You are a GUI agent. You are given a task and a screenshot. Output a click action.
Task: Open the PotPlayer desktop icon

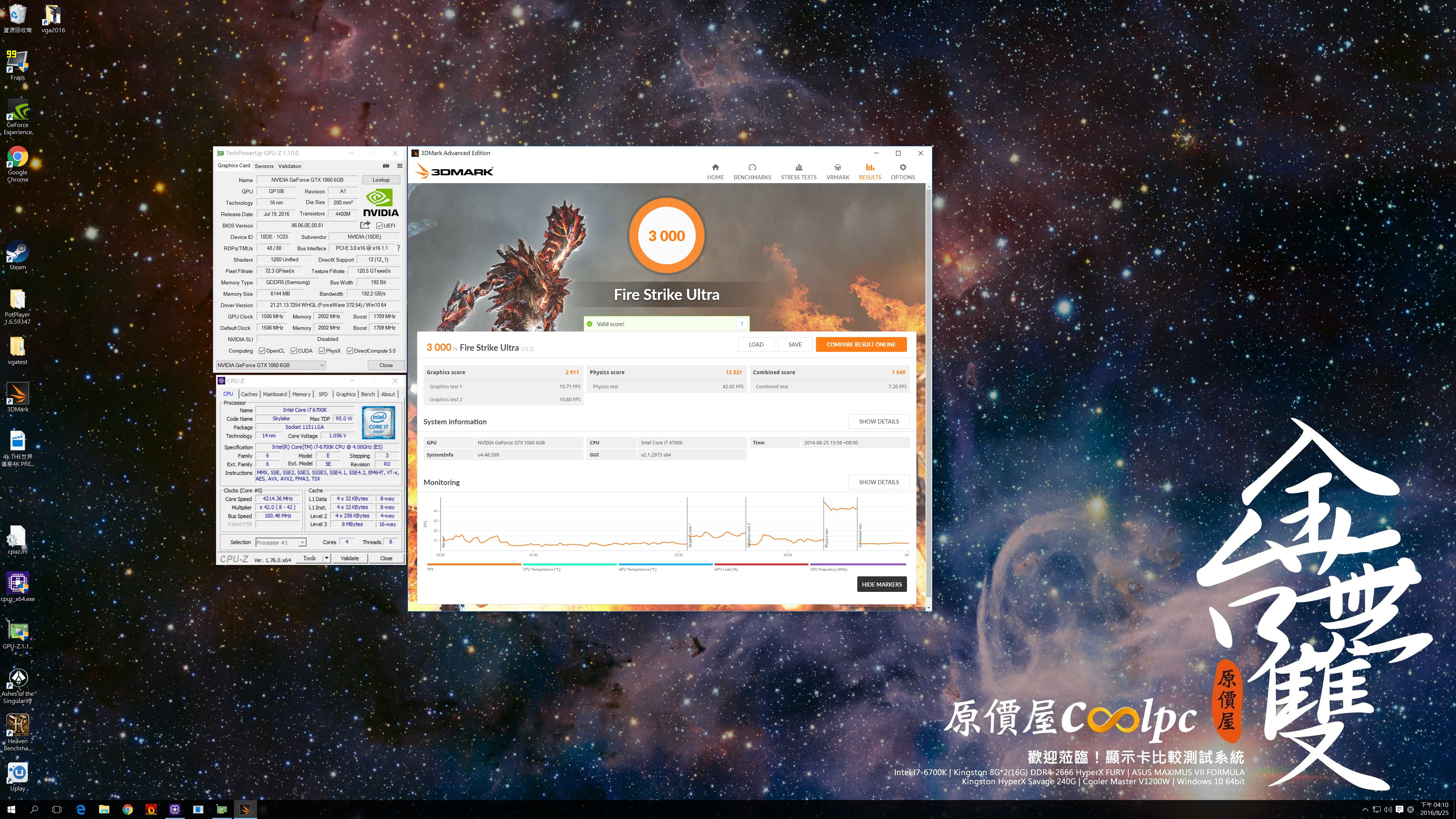pyautogui.click(x=17, y=306)
